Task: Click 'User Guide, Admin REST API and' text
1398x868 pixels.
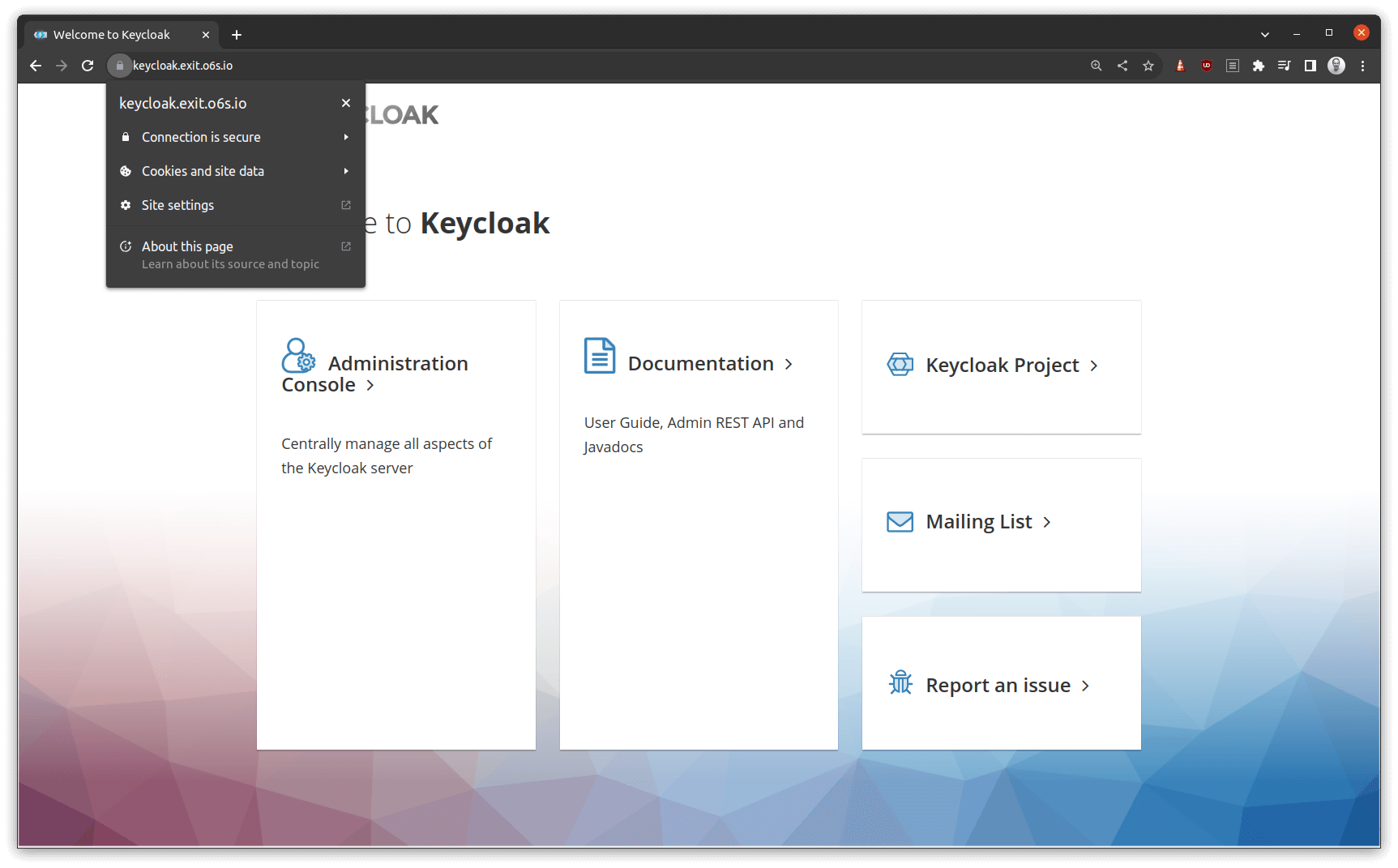Action: (694, 423)
